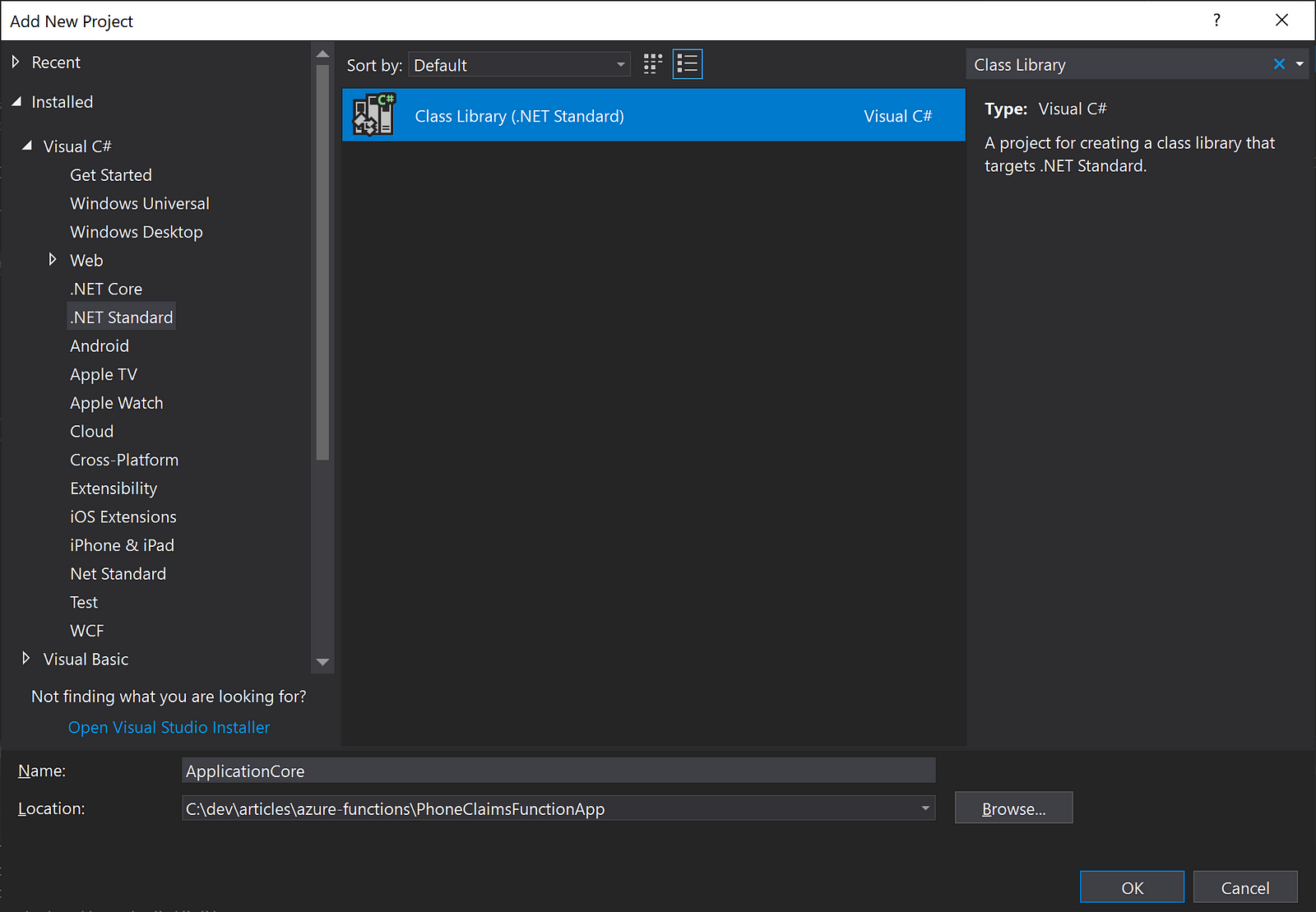The height and width of the screenshot is (912, 1316).
Task: Select WCF category
Action: tap(87, 631)
